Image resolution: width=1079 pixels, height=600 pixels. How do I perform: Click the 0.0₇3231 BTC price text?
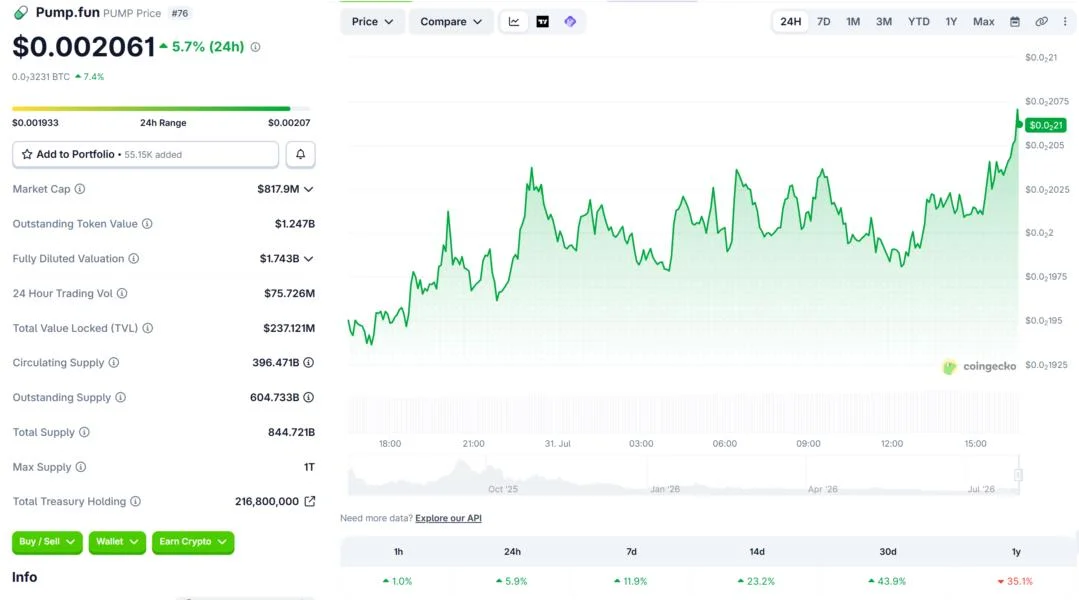pos(41,77)
